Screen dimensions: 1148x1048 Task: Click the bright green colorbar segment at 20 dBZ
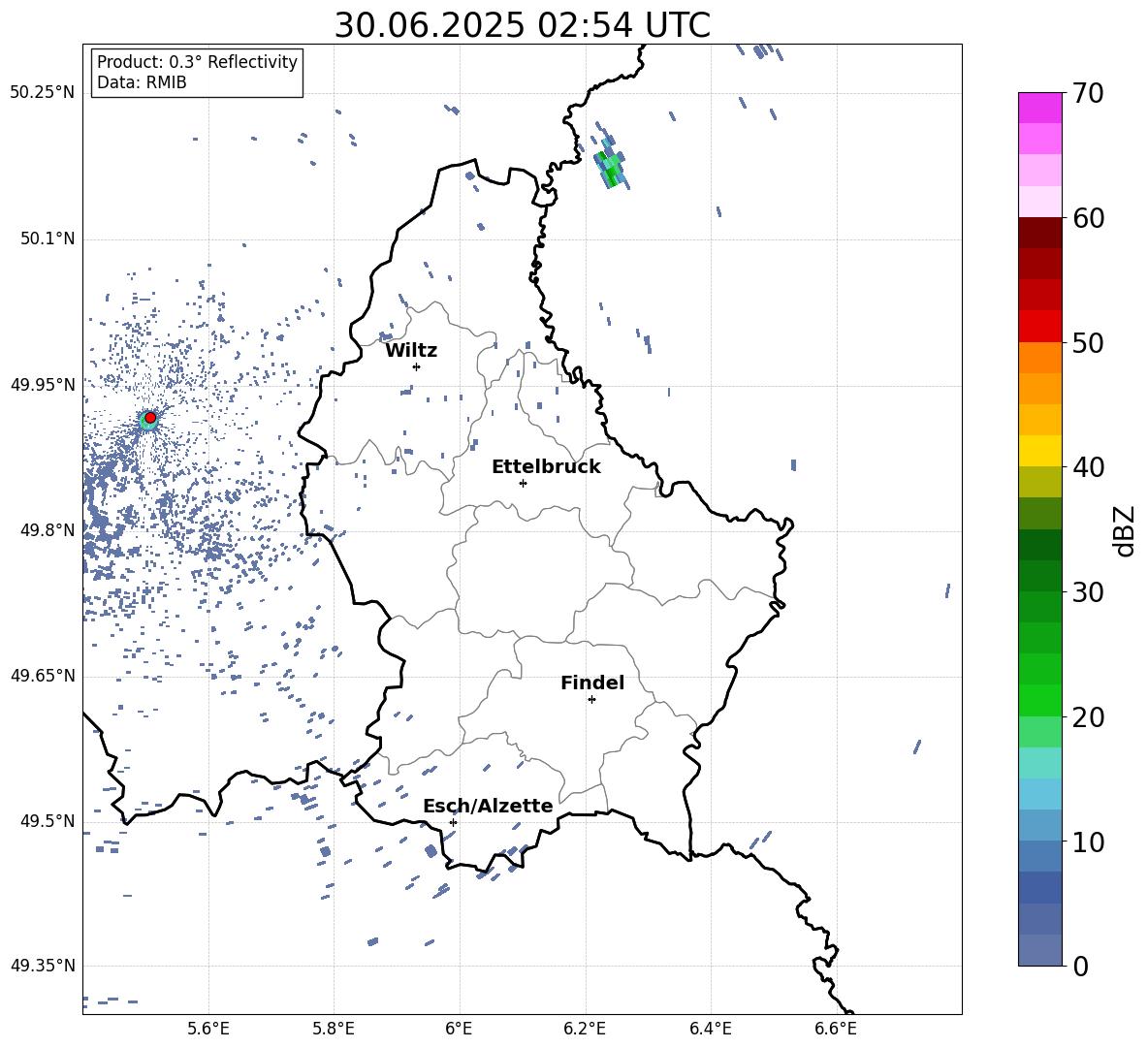pos(1039,700)
